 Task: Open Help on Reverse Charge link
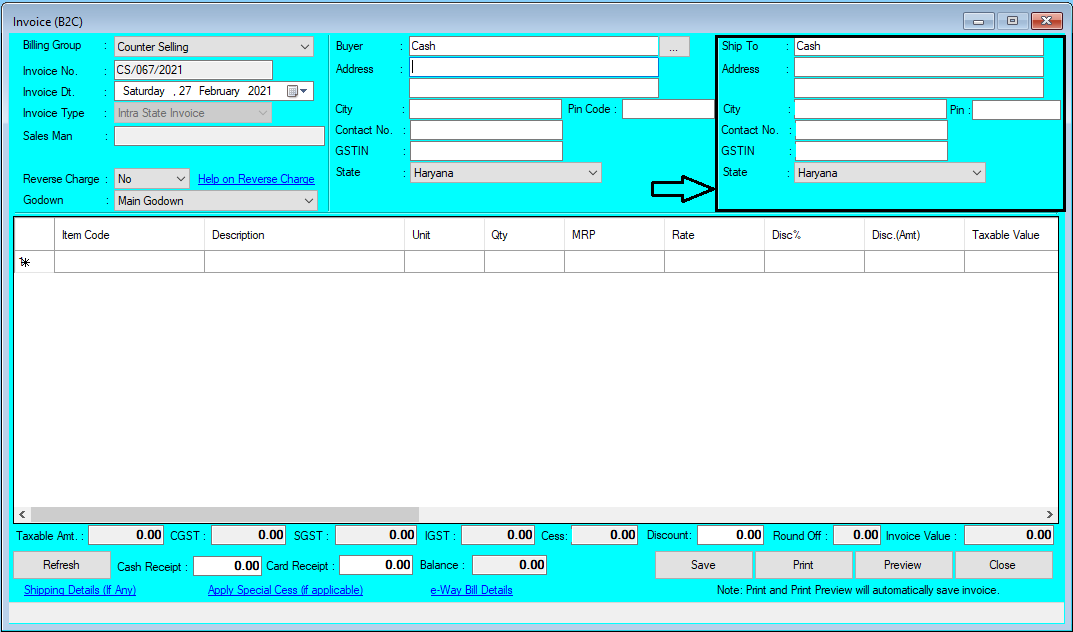[256, 178]
